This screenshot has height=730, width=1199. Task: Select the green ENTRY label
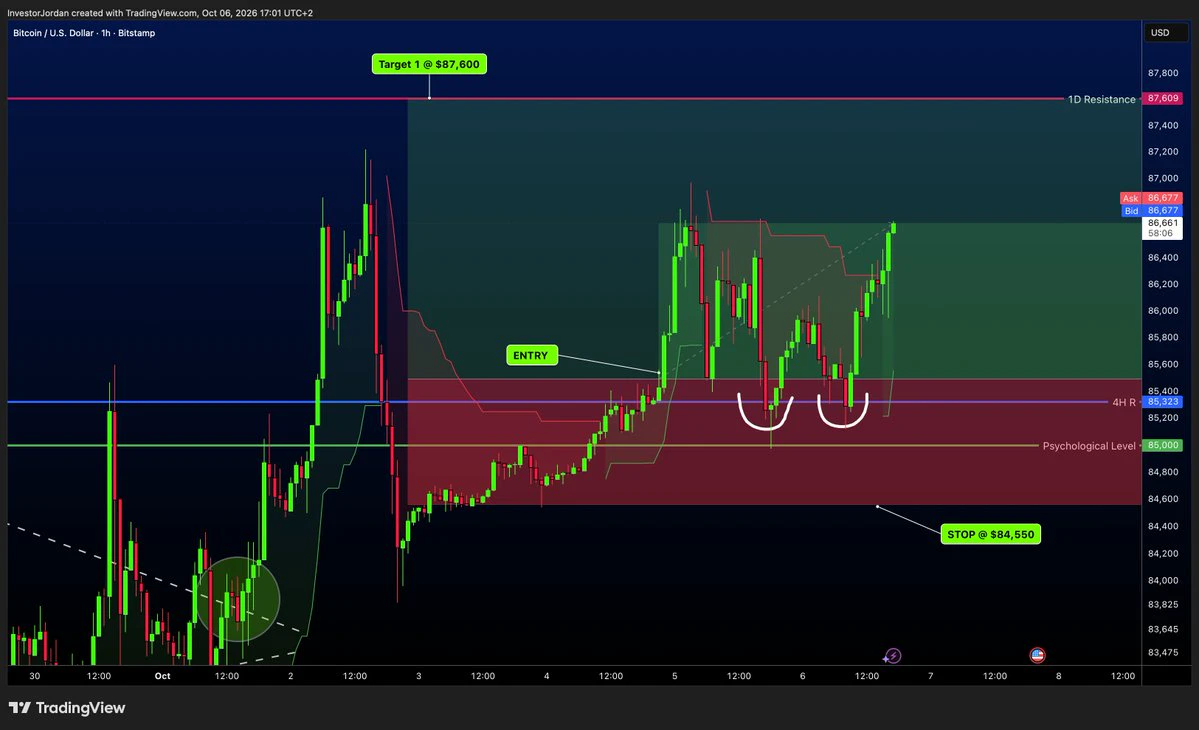click(531, 355)
